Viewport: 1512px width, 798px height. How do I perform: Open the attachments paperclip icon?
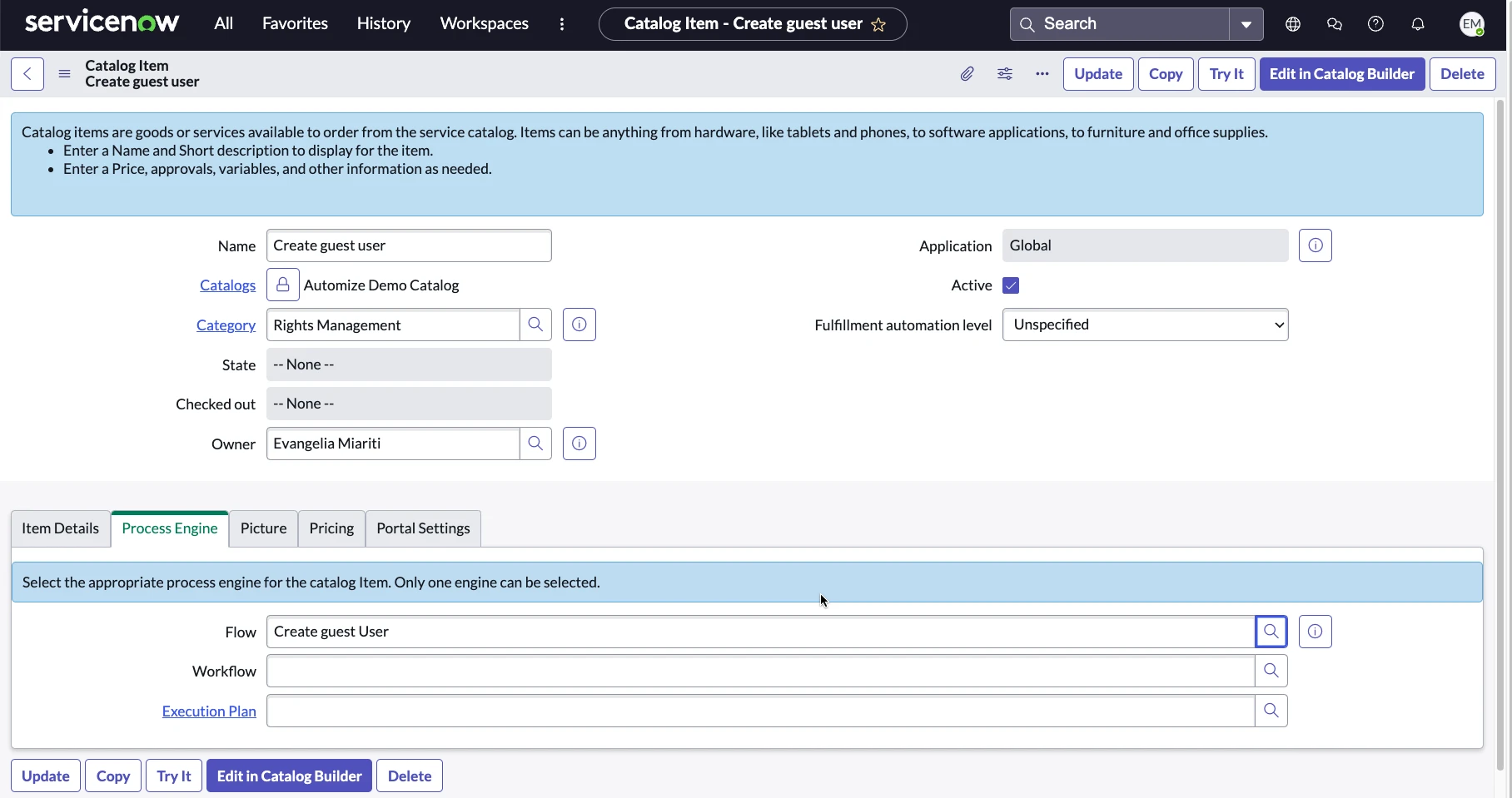pos(967,74)
